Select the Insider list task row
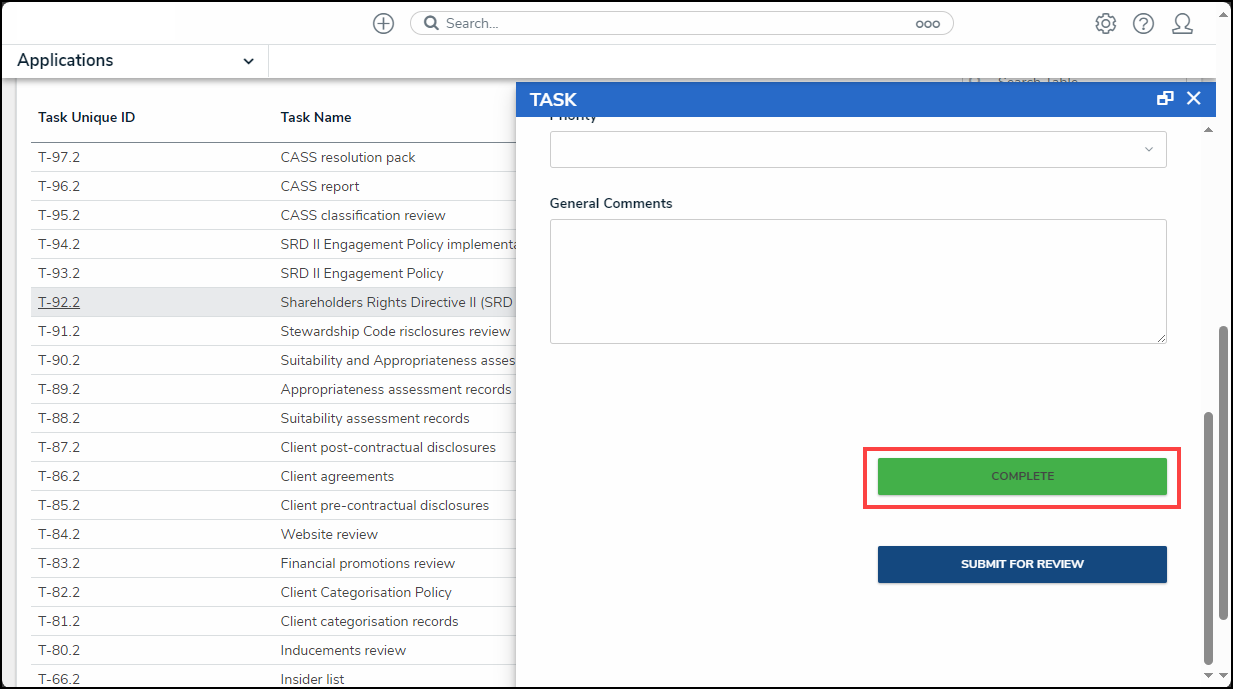The image size is (1233, 689). 312,679
